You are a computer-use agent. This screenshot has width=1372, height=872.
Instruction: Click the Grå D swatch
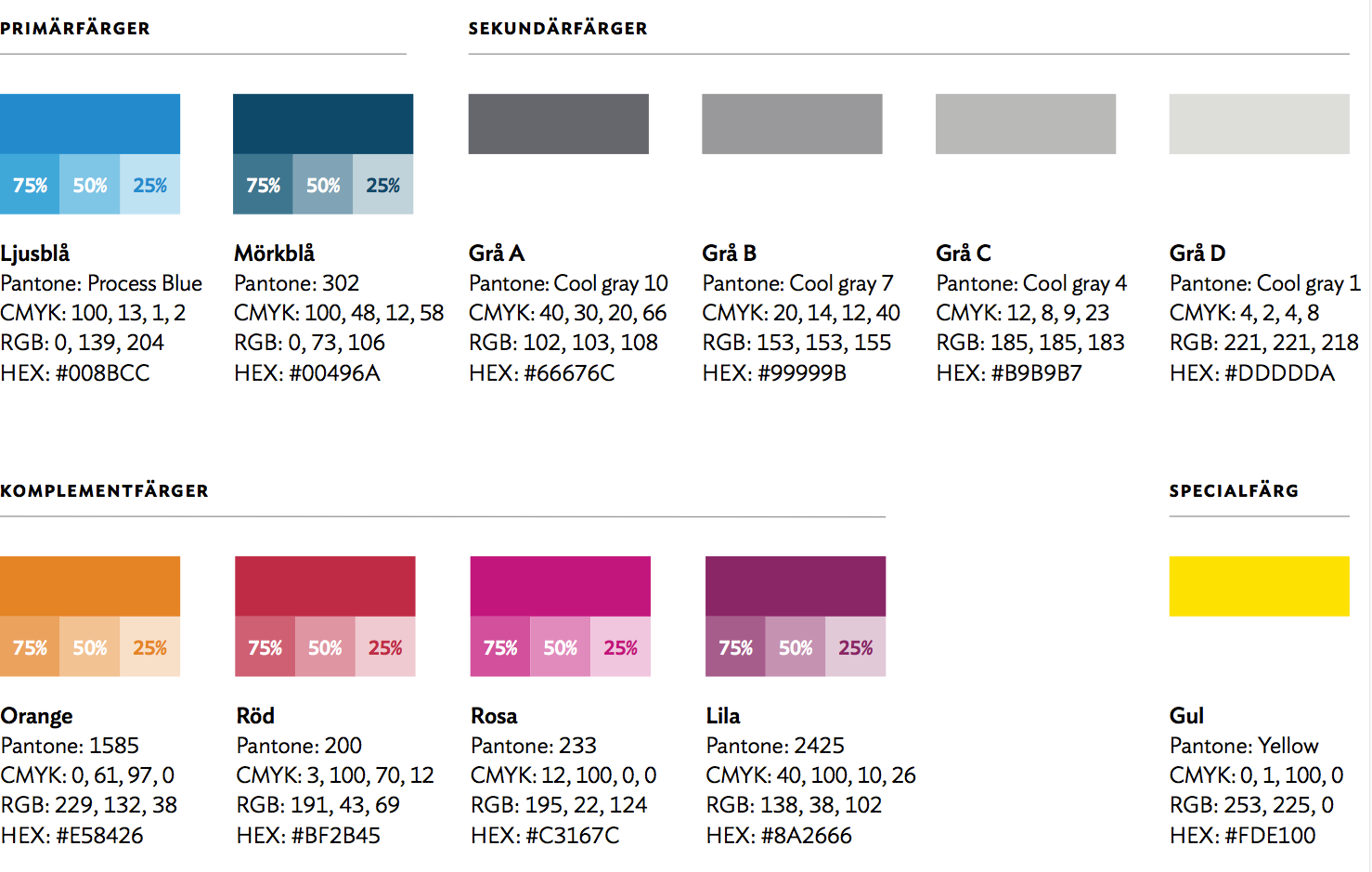(x=1260, y=124)
